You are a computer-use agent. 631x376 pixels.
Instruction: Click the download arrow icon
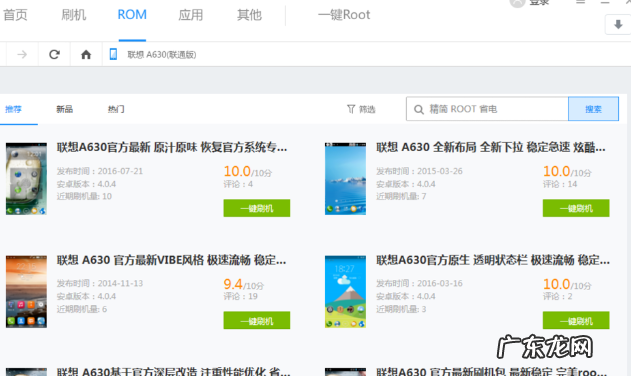coord(619,25)
